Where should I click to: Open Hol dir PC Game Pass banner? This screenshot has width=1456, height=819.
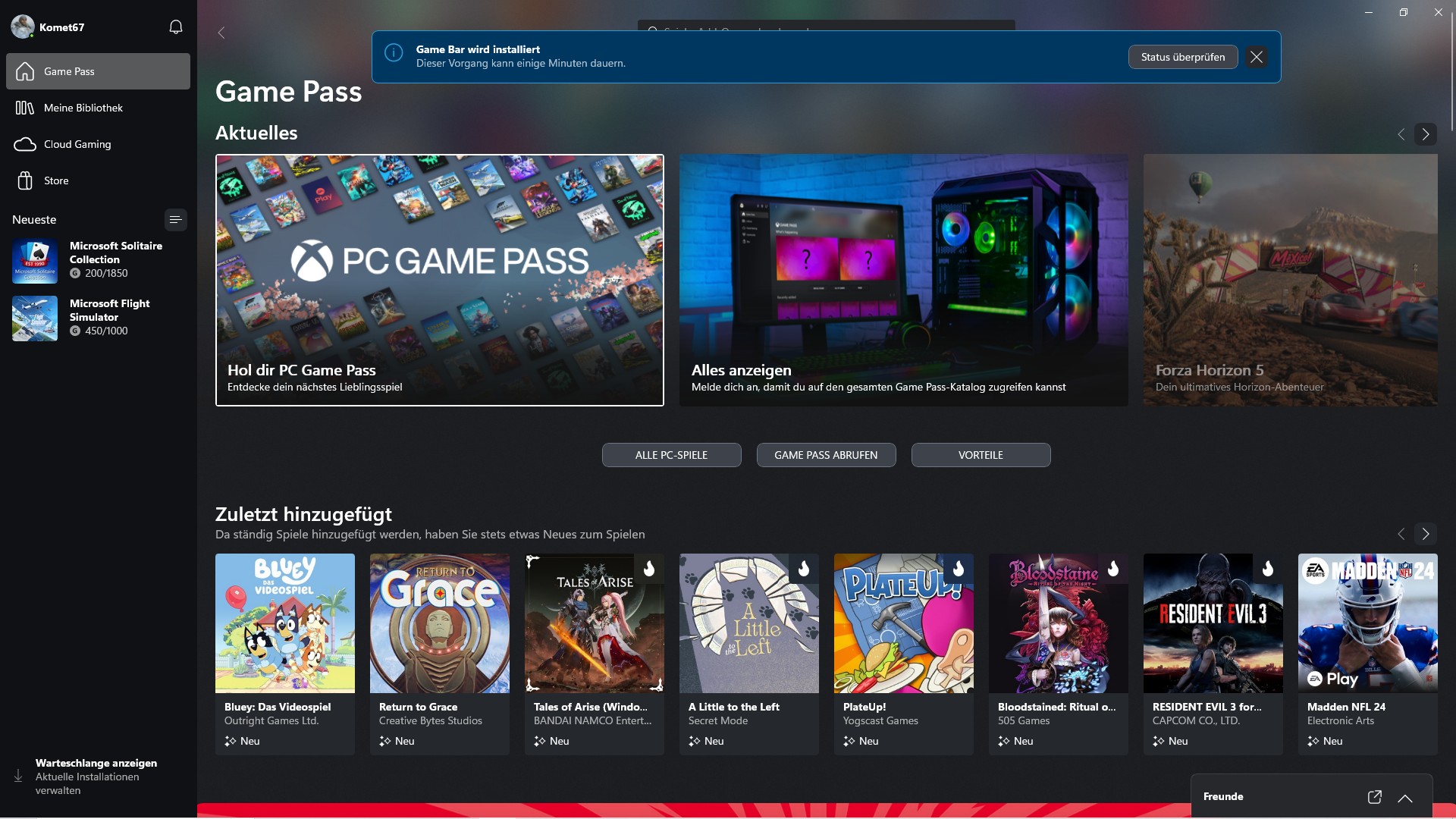pyautogui.click(x=440, y=281)
